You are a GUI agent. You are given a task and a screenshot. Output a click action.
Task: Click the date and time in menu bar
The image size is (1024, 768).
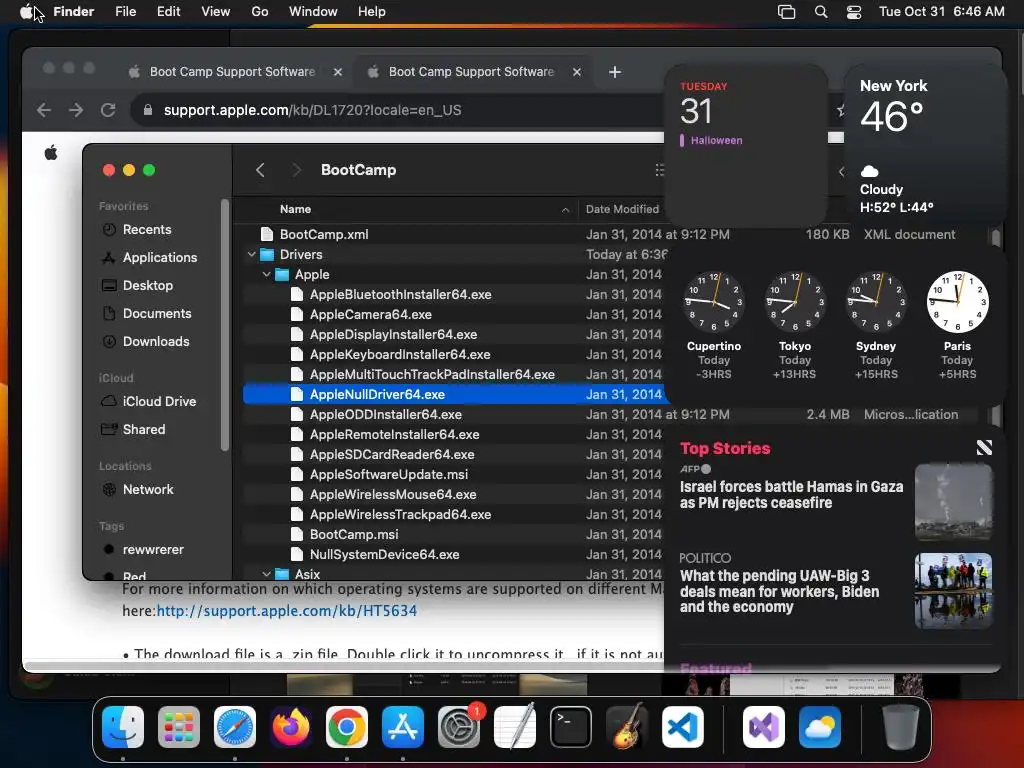point(941,12)
